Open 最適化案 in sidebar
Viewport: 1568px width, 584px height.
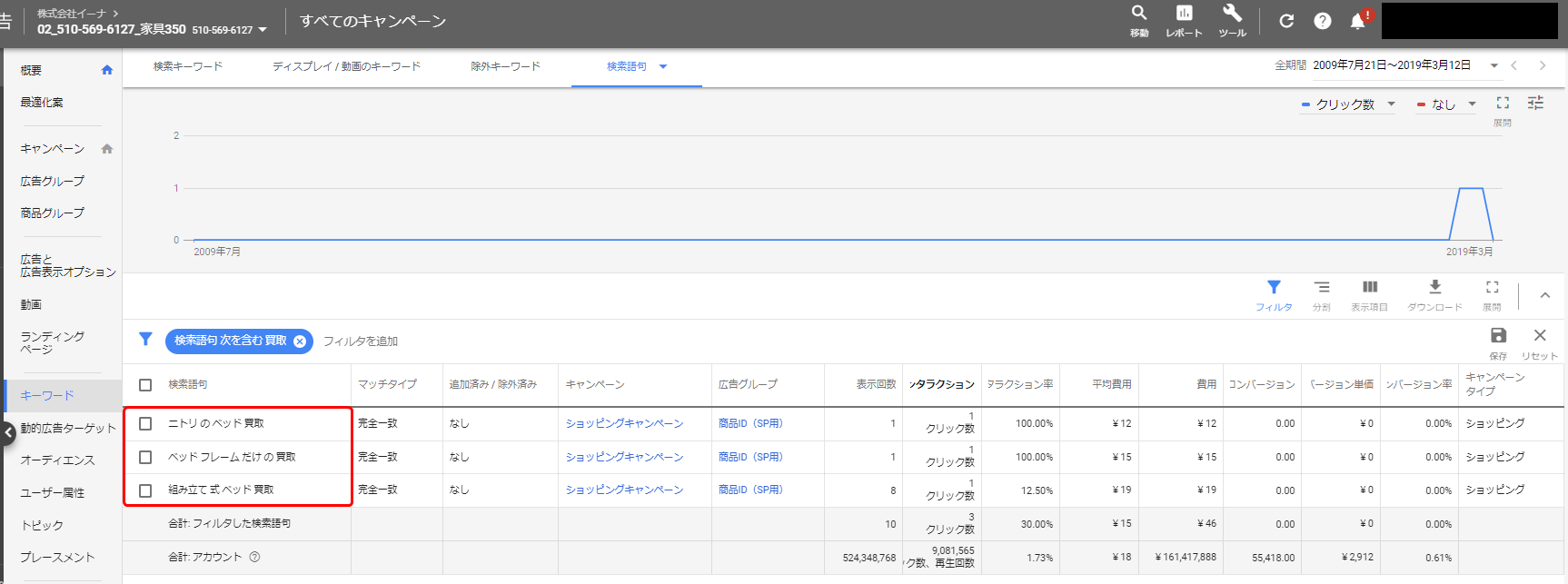[x=42, y=103]
